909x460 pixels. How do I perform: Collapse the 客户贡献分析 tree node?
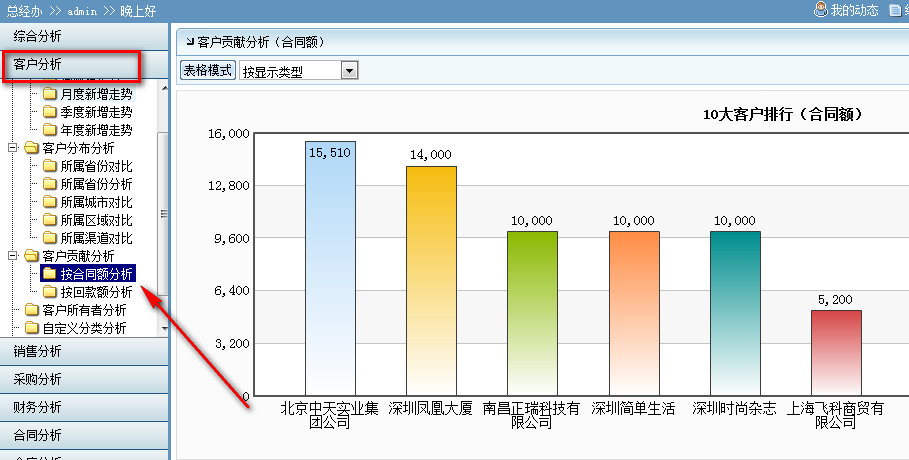pos(13,256)
